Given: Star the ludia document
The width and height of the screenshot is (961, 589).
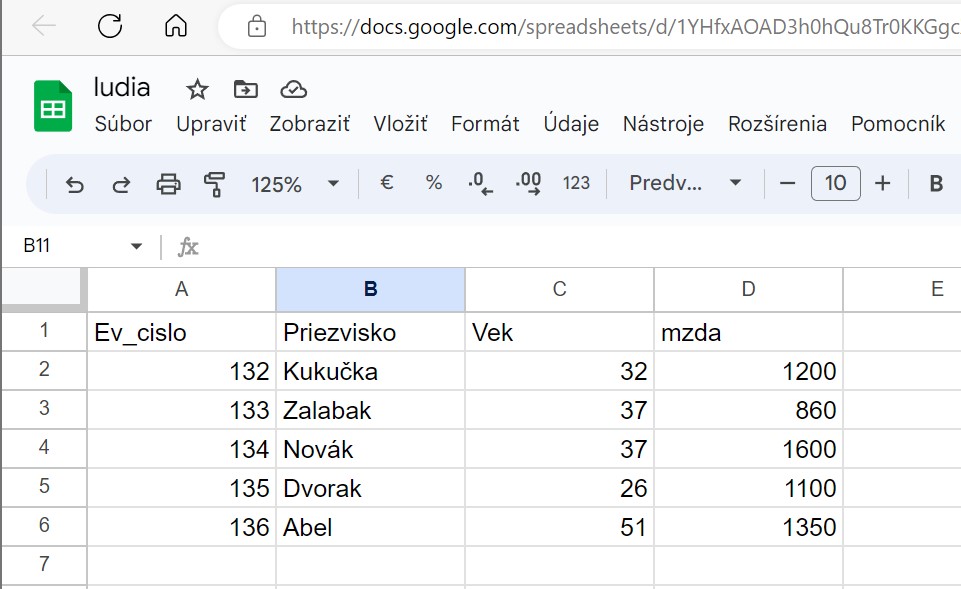Looking at the screenshot, I should pos(198,90).
